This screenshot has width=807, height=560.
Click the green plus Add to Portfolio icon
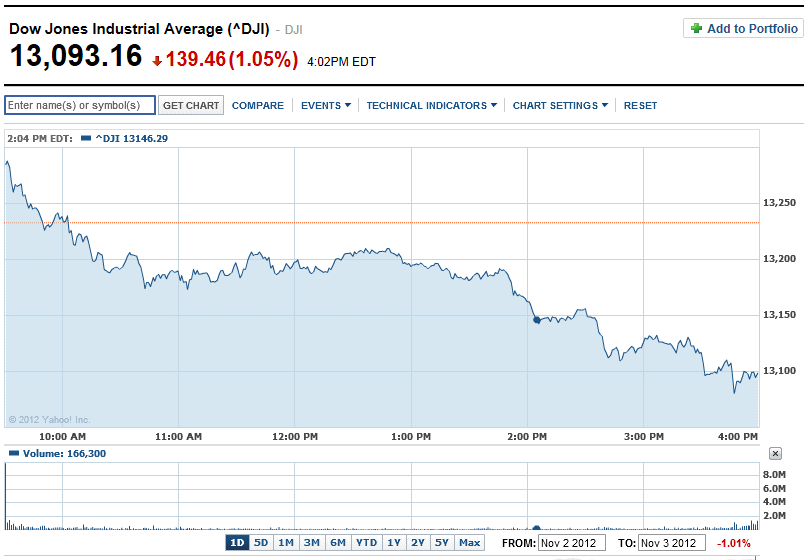click(696, 29)
